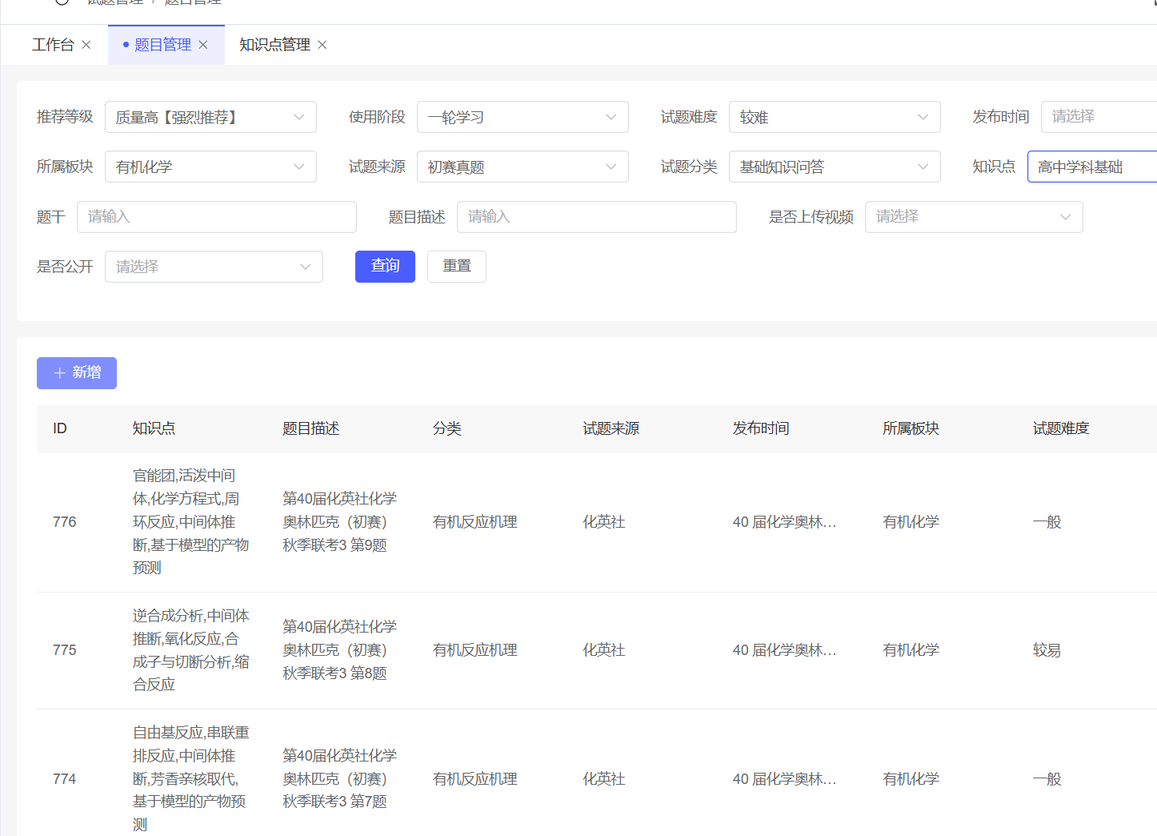
Task: Close the 工作台 tab
Action: tap(86, 45)
